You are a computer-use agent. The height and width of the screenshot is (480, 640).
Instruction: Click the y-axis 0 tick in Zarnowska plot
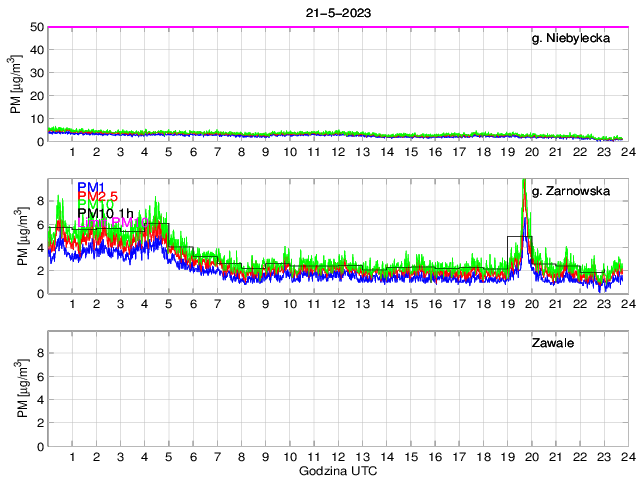point(38,293)
